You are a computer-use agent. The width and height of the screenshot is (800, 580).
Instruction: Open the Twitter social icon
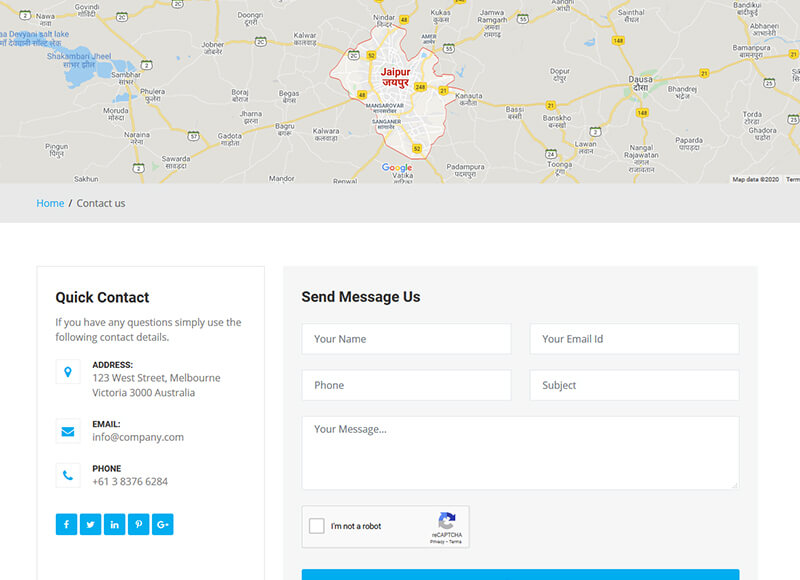(x=91, y=524)
